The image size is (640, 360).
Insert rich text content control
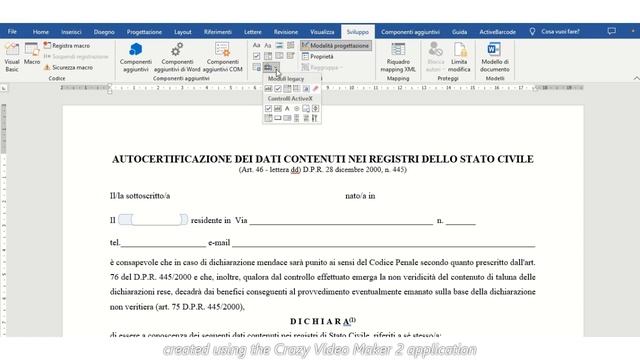coord(257,45)
